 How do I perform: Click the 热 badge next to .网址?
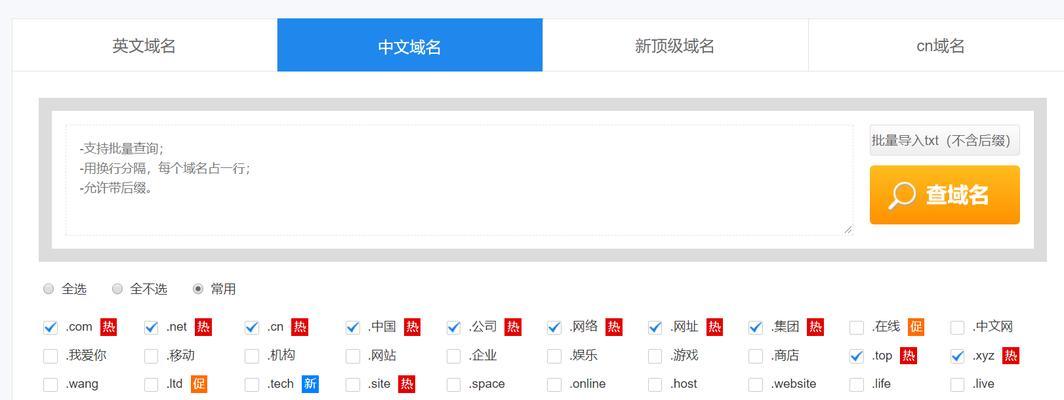click(x=715, y=327)
